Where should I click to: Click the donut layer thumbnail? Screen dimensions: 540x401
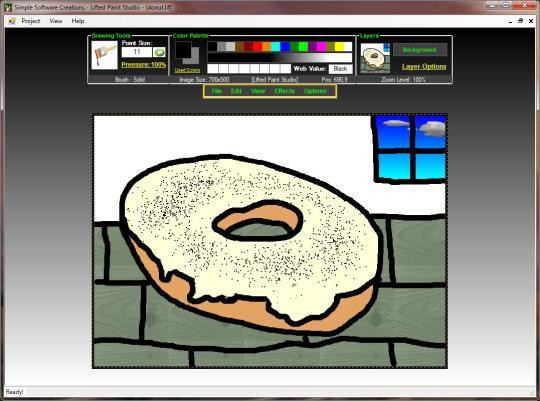point(375,58)
